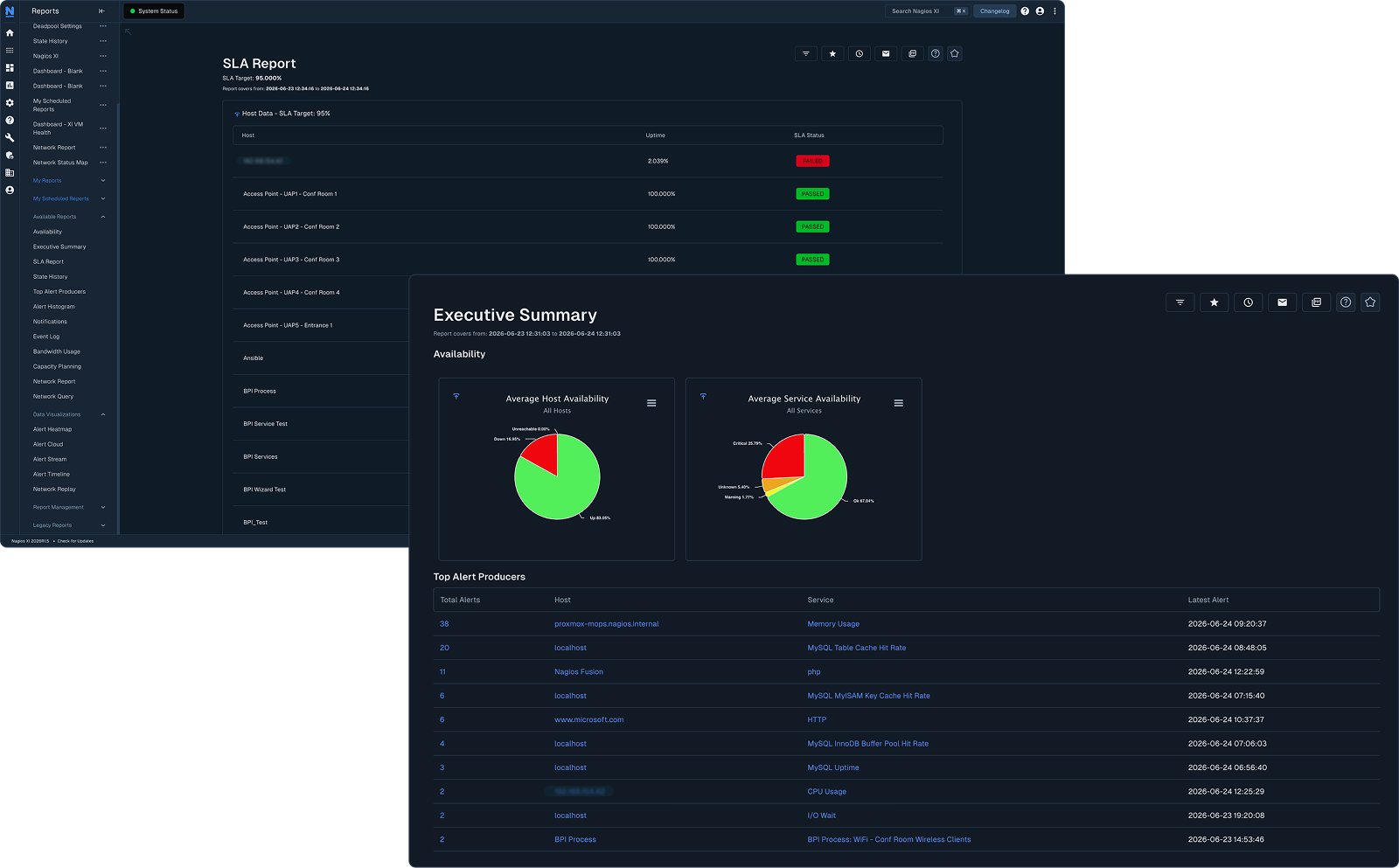
Task: Open Alert Heatmap under Data Visualizations
Action: coord(52,429)
